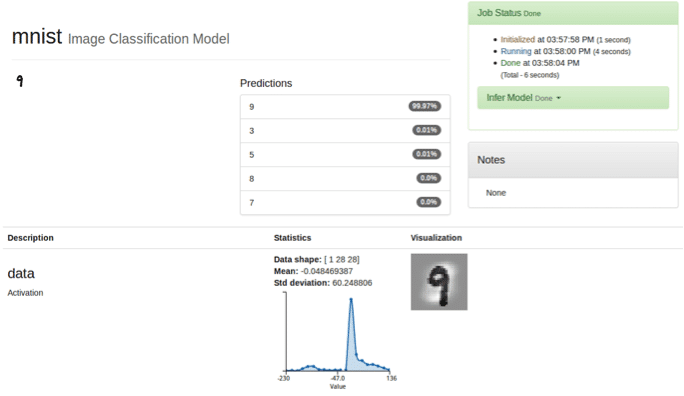This screenshot has width=684, height=396.
Task: Open the Infer Model Done dropdown
Action: click(573, 98)
